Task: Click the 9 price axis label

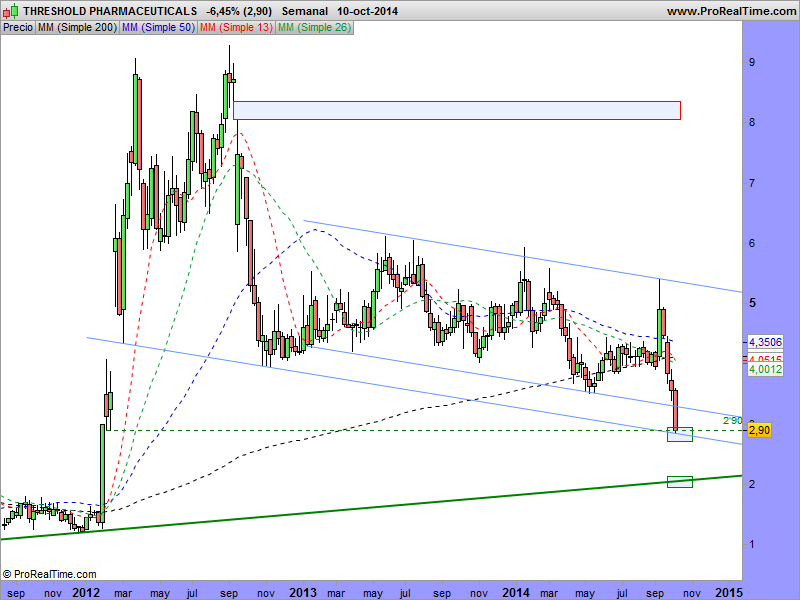Action: tap(752, 62)
